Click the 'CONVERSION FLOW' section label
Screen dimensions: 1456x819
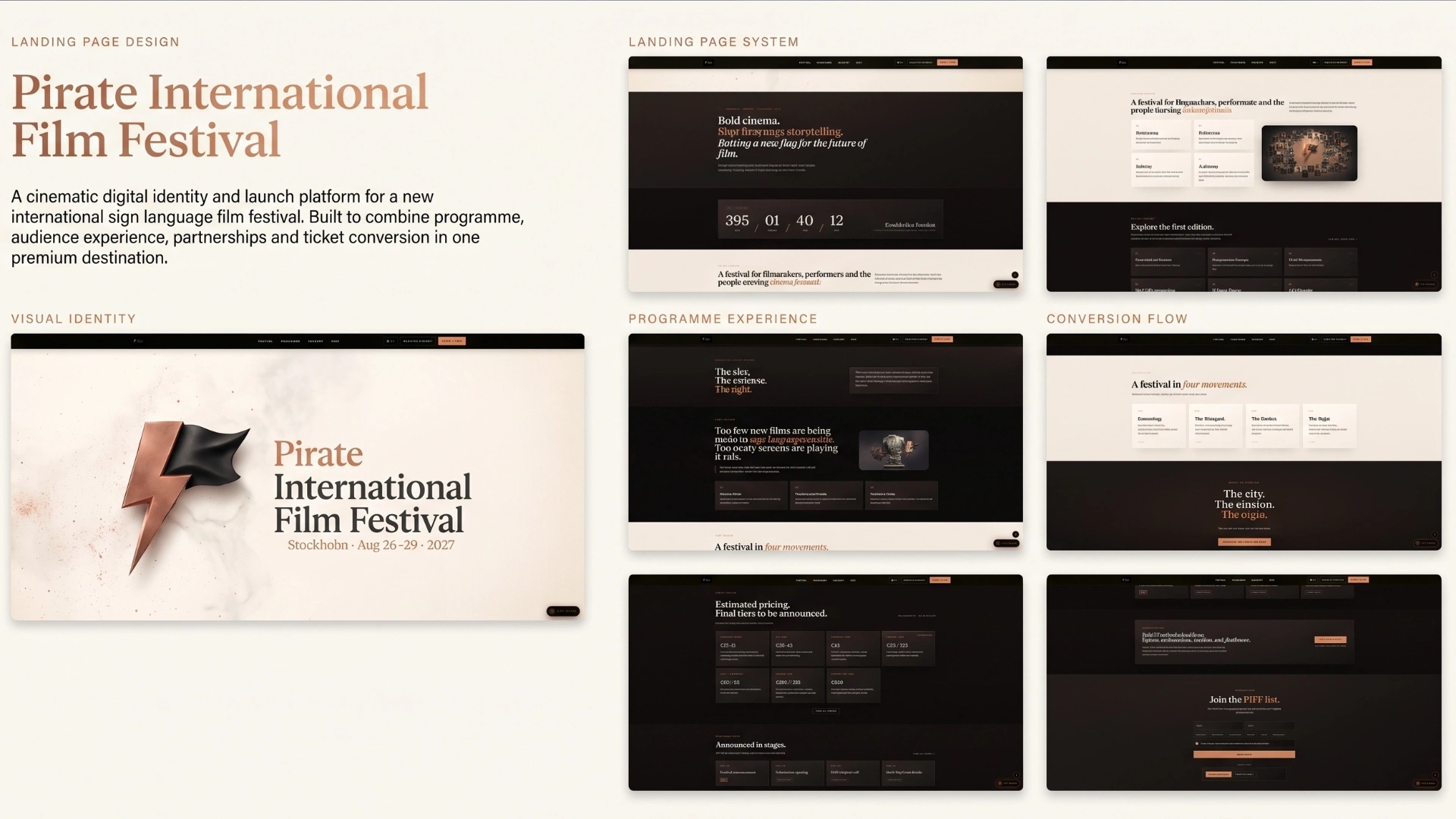(1117, 319)
